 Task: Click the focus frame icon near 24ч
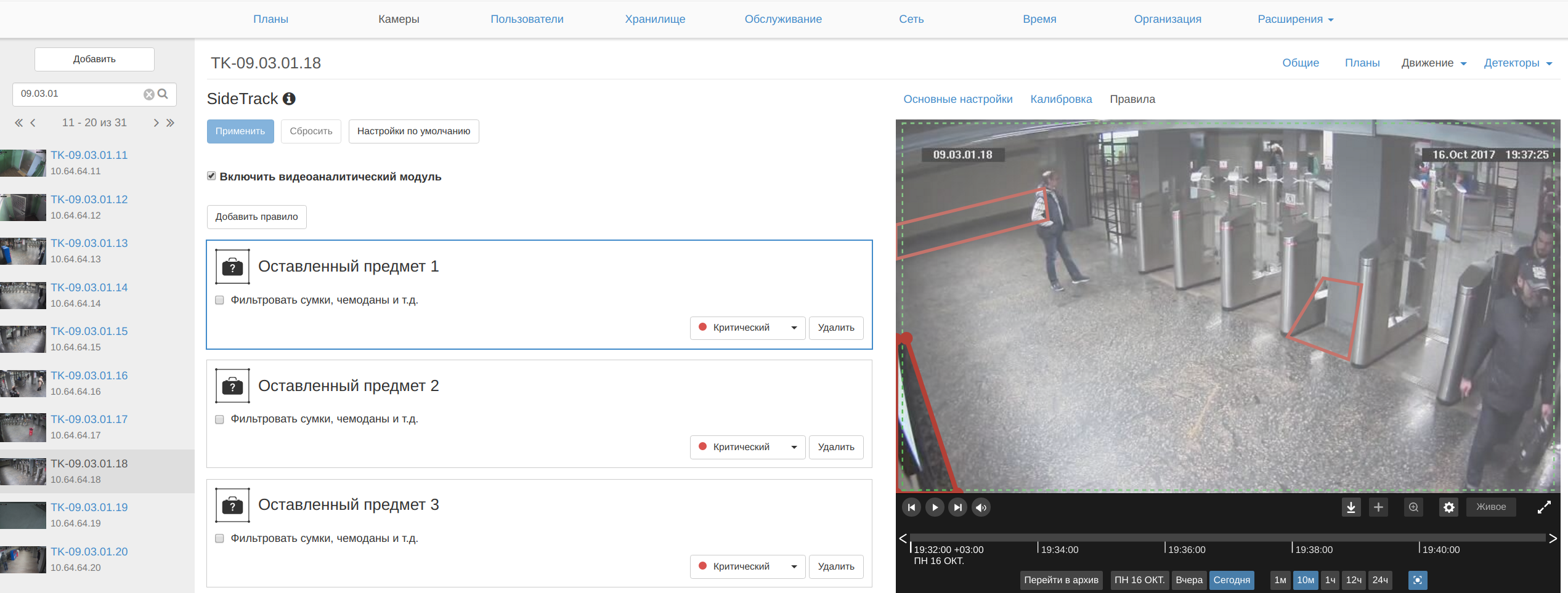pyautogui.click(x=1418, y=580)
